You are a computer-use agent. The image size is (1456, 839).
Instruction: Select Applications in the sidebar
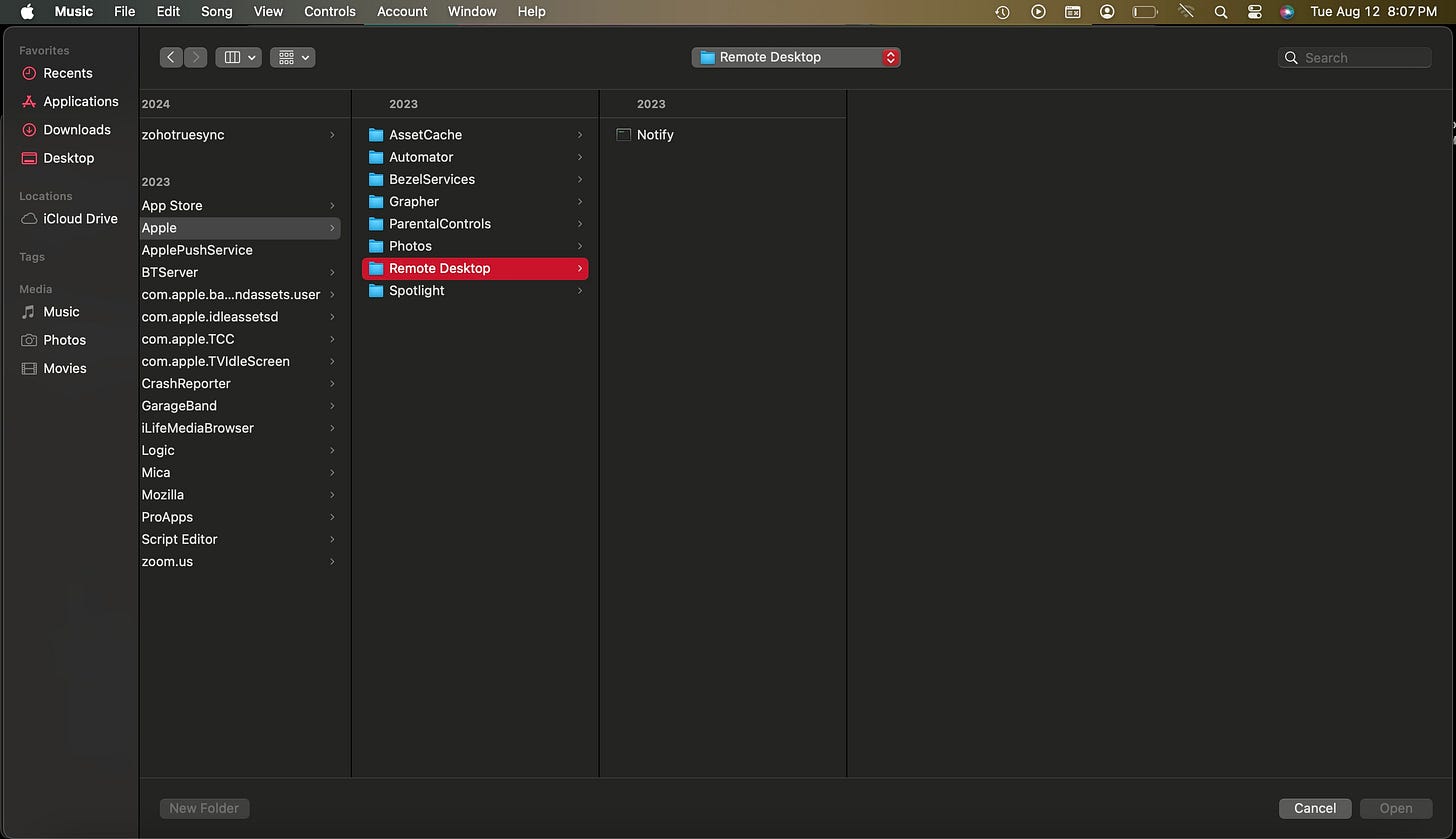(69, 101)
